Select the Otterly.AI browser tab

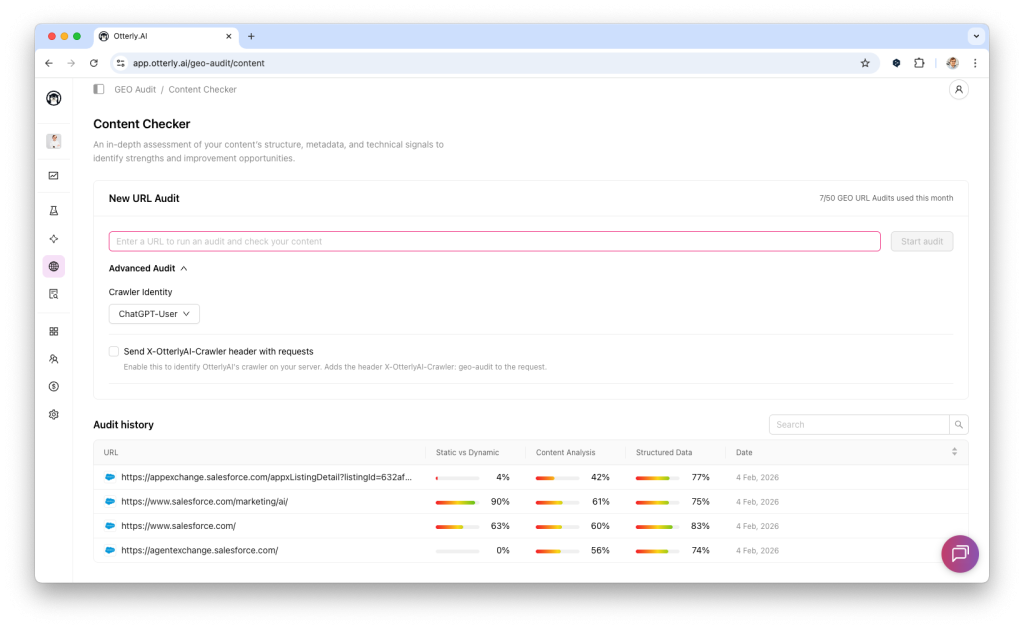tap(166, 37)
